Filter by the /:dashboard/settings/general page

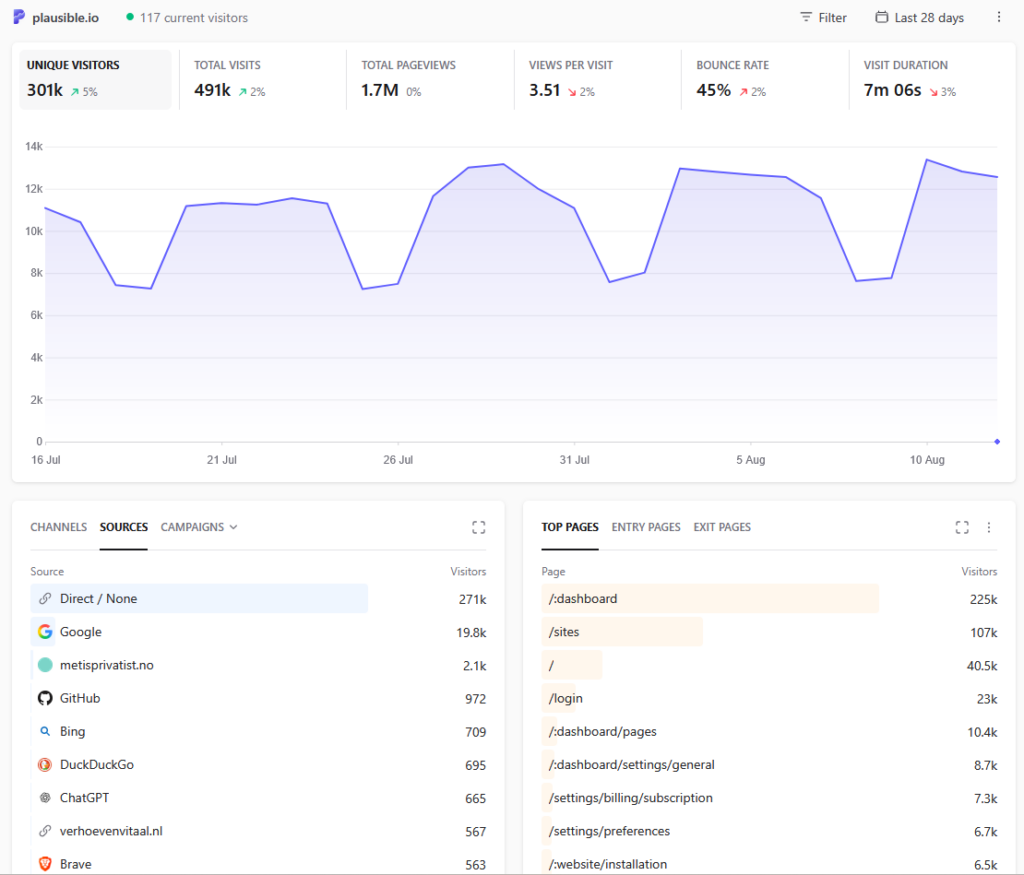pyautogui.click(x=632, y=765)
